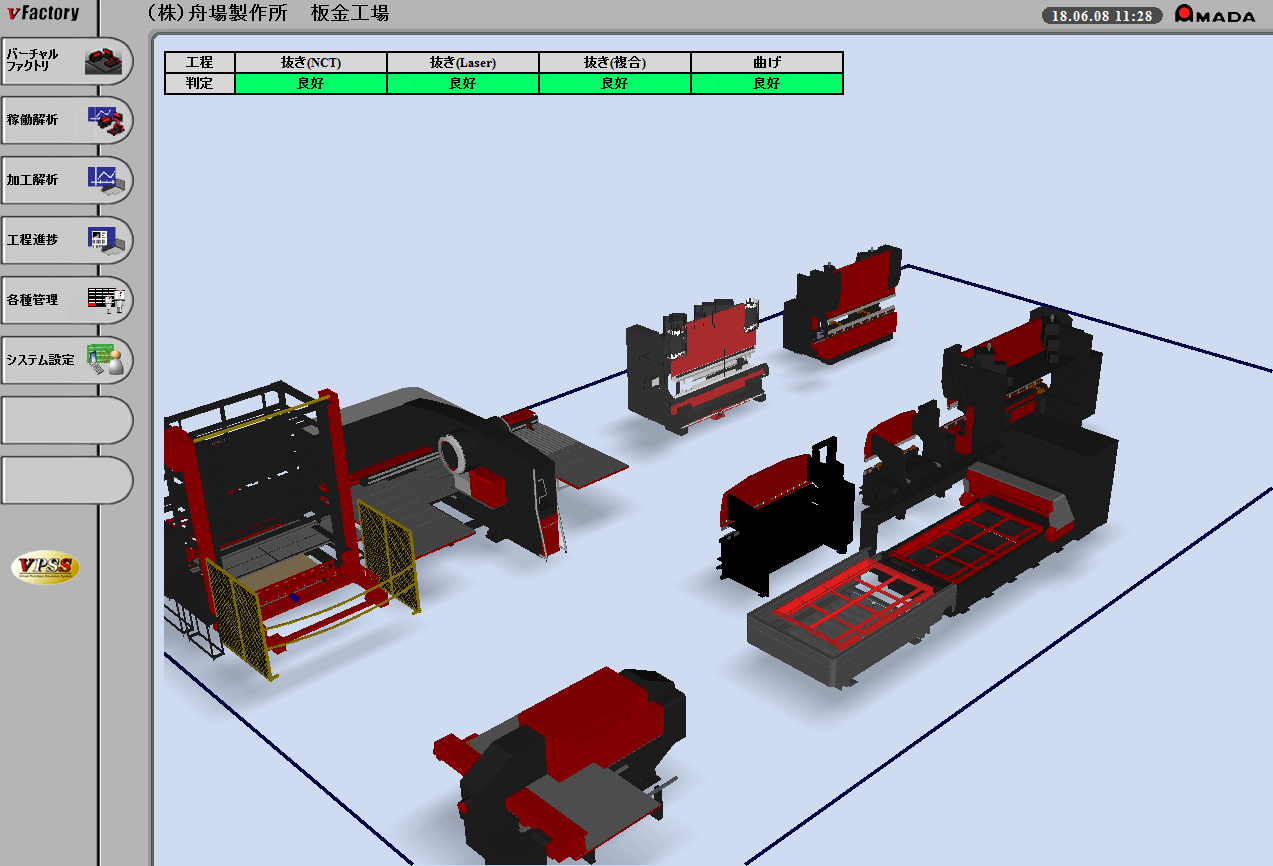Select the 抜き(NCT) process column header
Screen dimensions: 1273x866
pos(311,63)
